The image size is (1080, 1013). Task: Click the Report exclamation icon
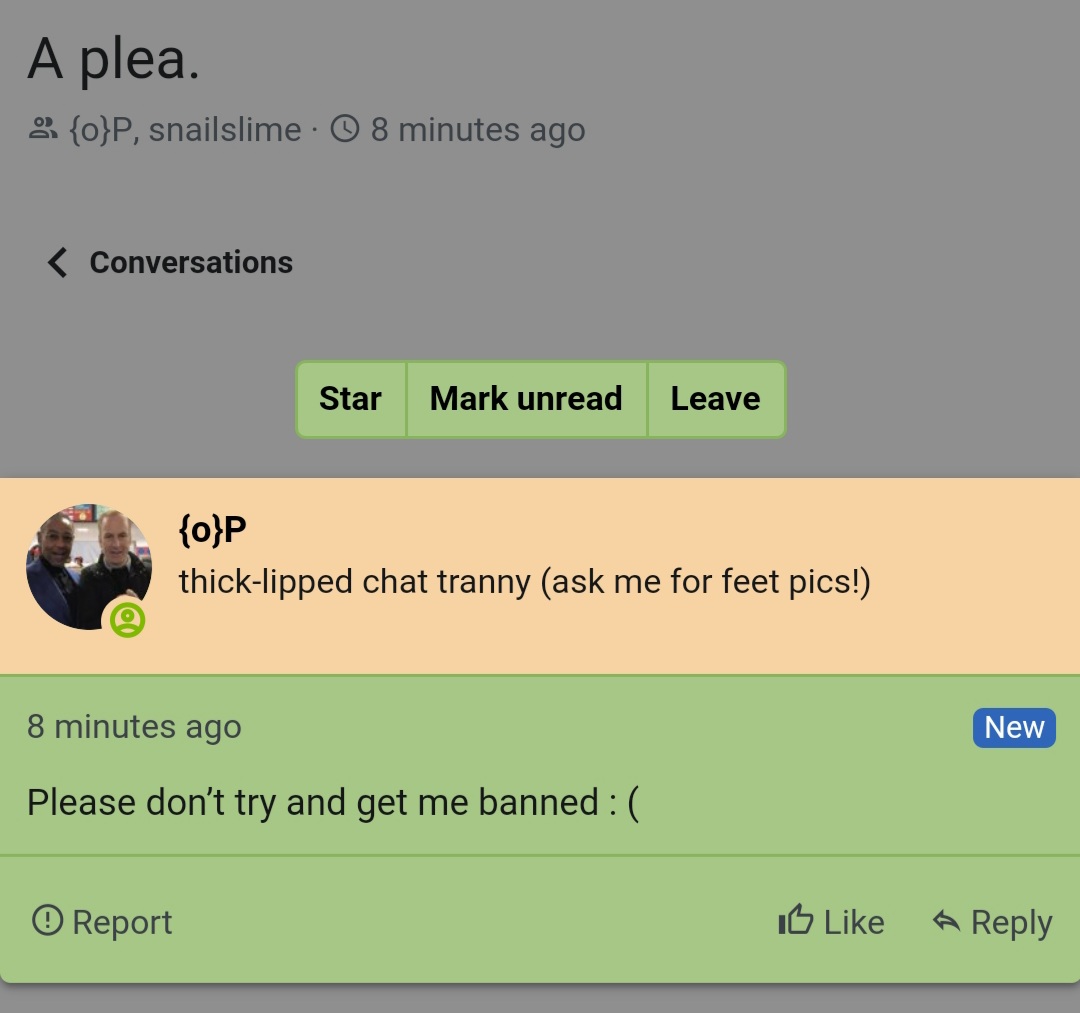pyautogui.click(x=48, y=920)
